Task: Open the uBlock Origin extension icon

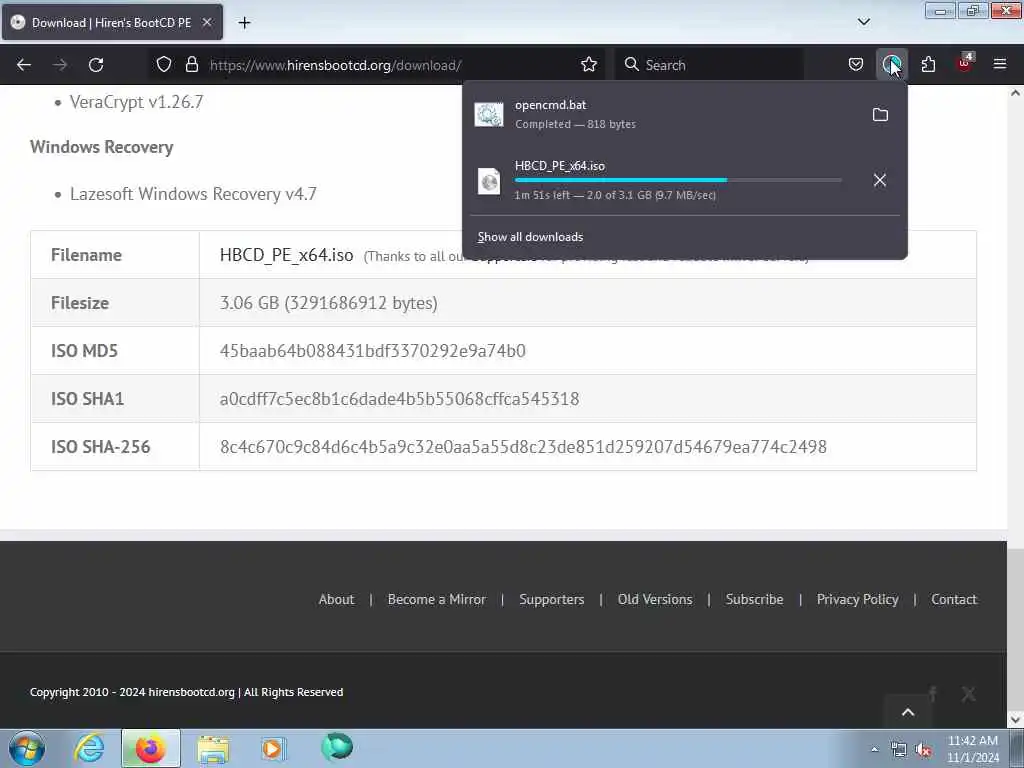Action: tap(965, 63)
